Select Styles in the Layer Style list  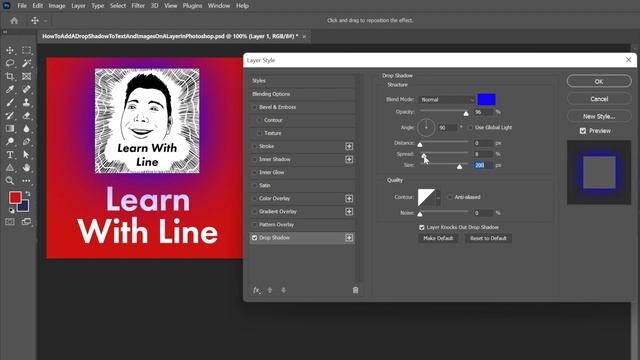click(302, 81)
